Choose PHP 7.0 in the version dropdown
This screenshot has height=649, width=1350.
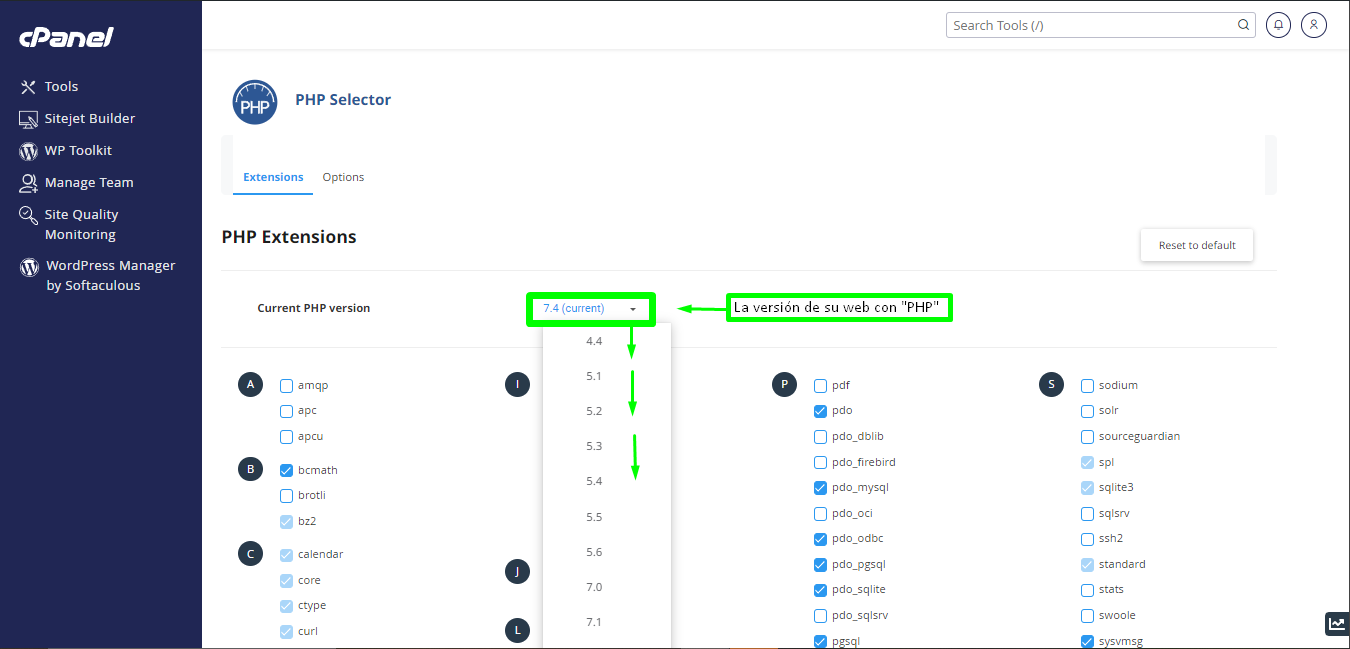594,586
